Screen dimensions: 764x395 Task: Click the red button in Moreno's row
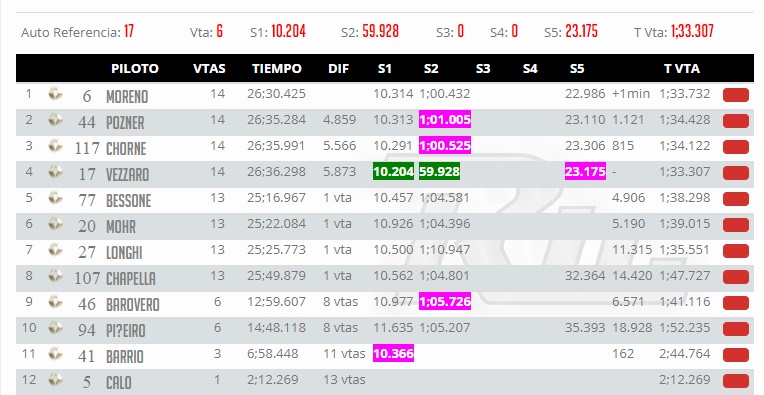pos(736,94)
